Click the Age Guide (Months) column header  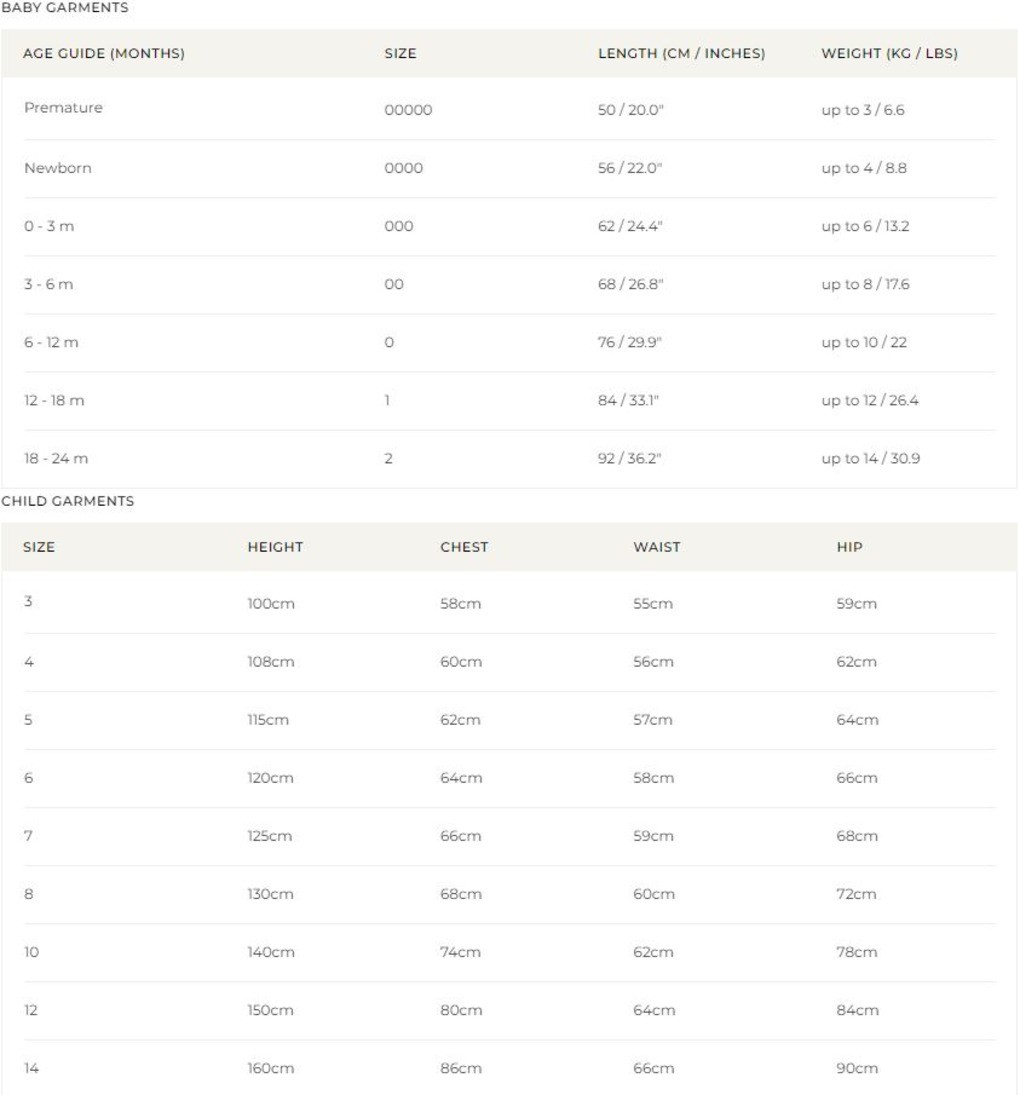(103, 54)
